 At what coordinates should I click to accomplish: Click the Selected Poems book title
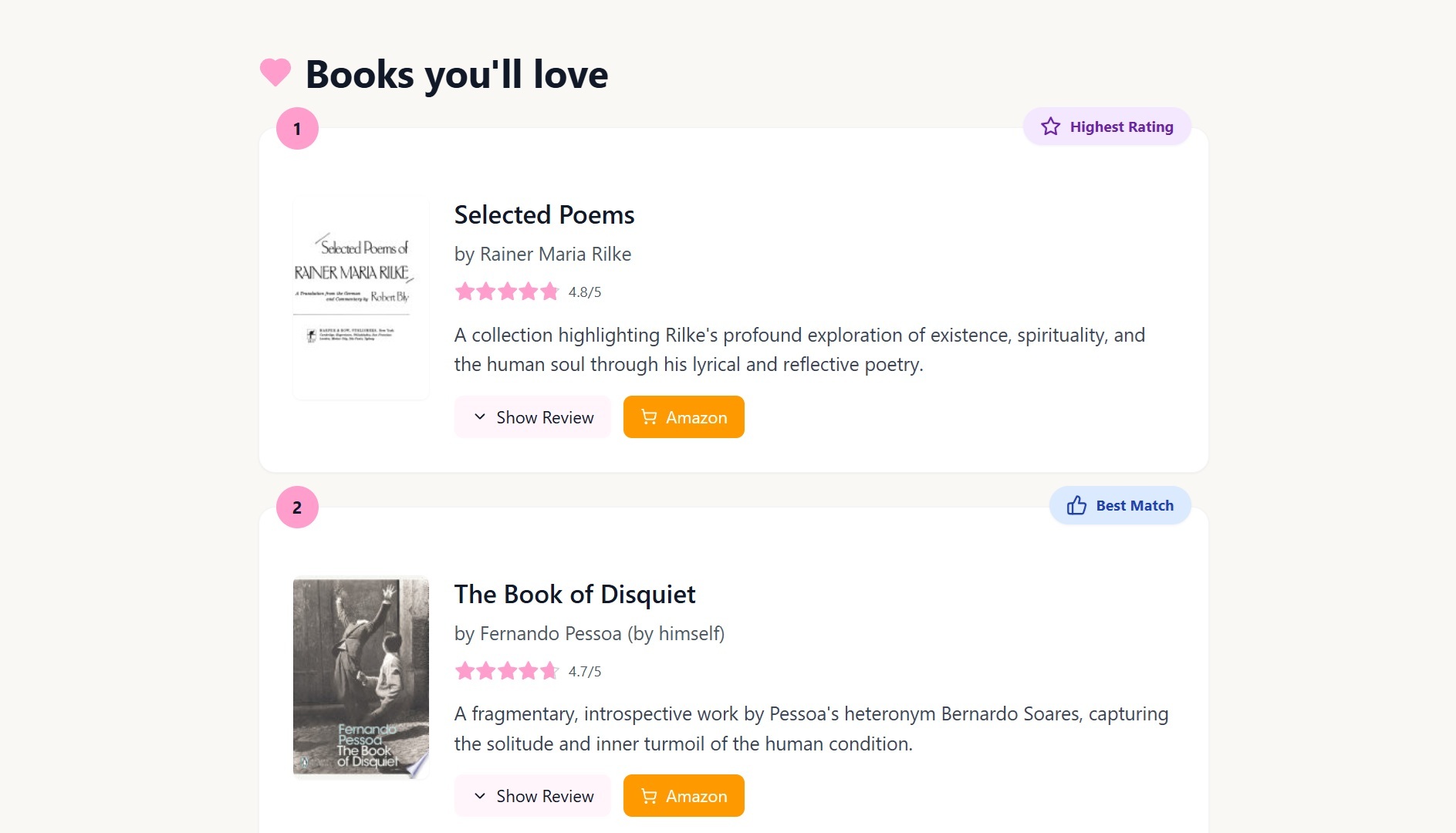(544, 214)
